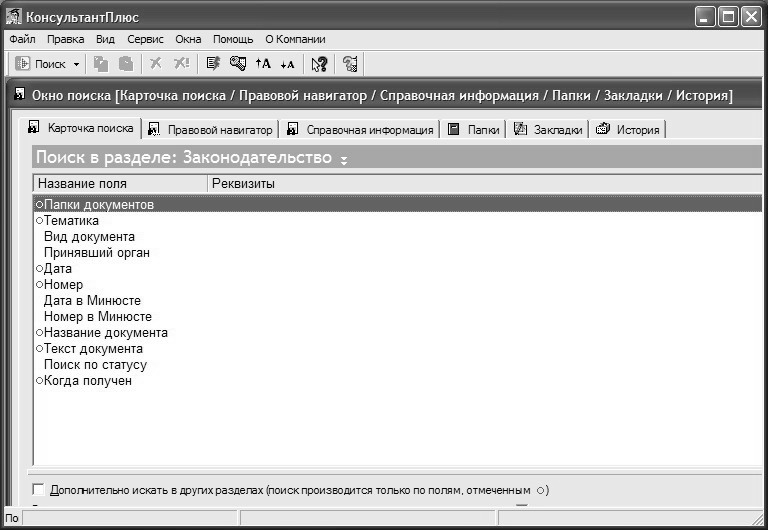
Task: Select the Текст документа field row
Action: (x=398, y=349)
